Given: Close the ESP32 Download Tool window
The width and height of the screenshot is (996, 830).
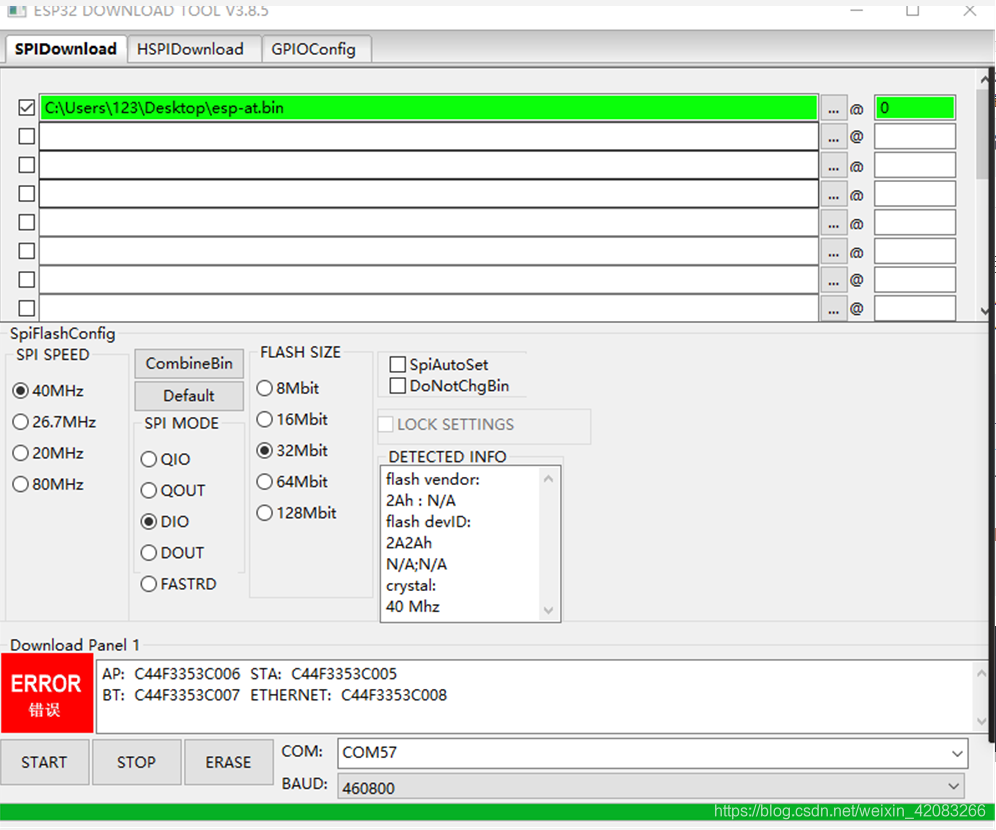Looking at the screenshot, I should click(969, 10).
